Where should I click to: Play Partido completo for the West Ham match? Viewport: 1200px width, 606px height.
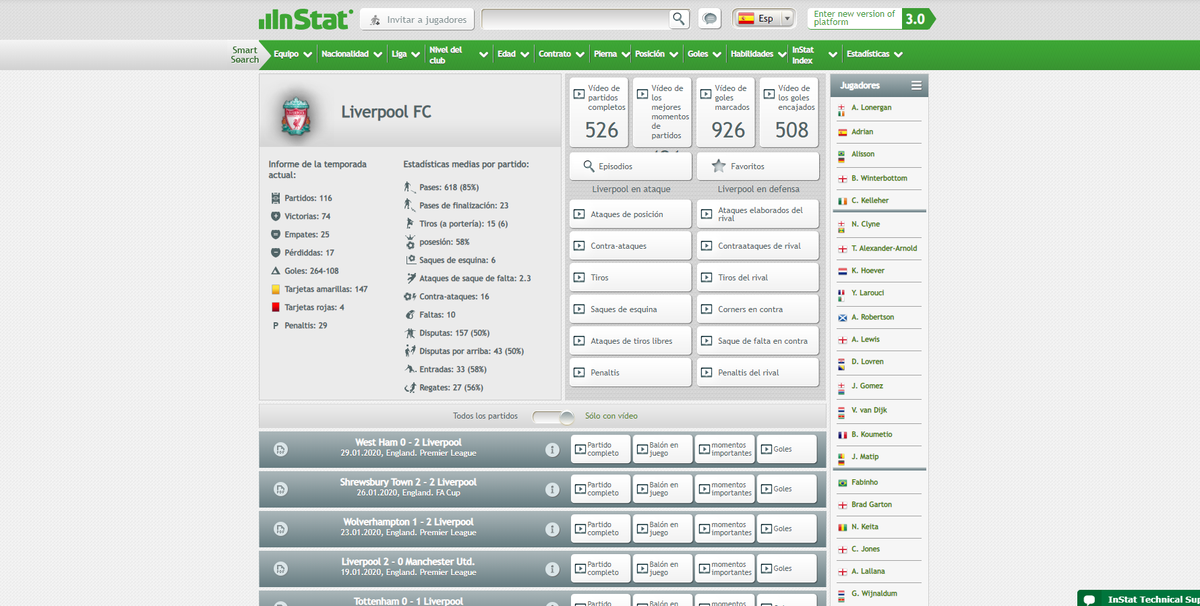coord(601,449)
